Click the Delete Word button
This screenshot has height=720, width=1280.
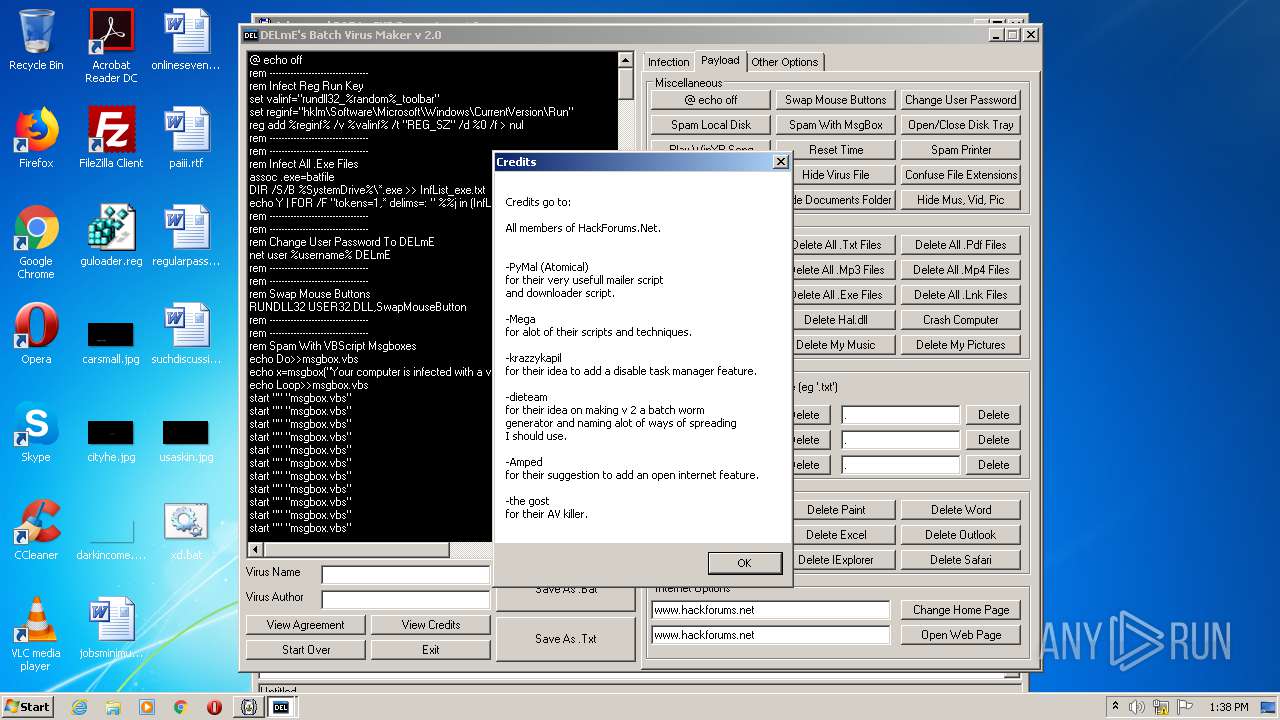click(x=961, y=510)
